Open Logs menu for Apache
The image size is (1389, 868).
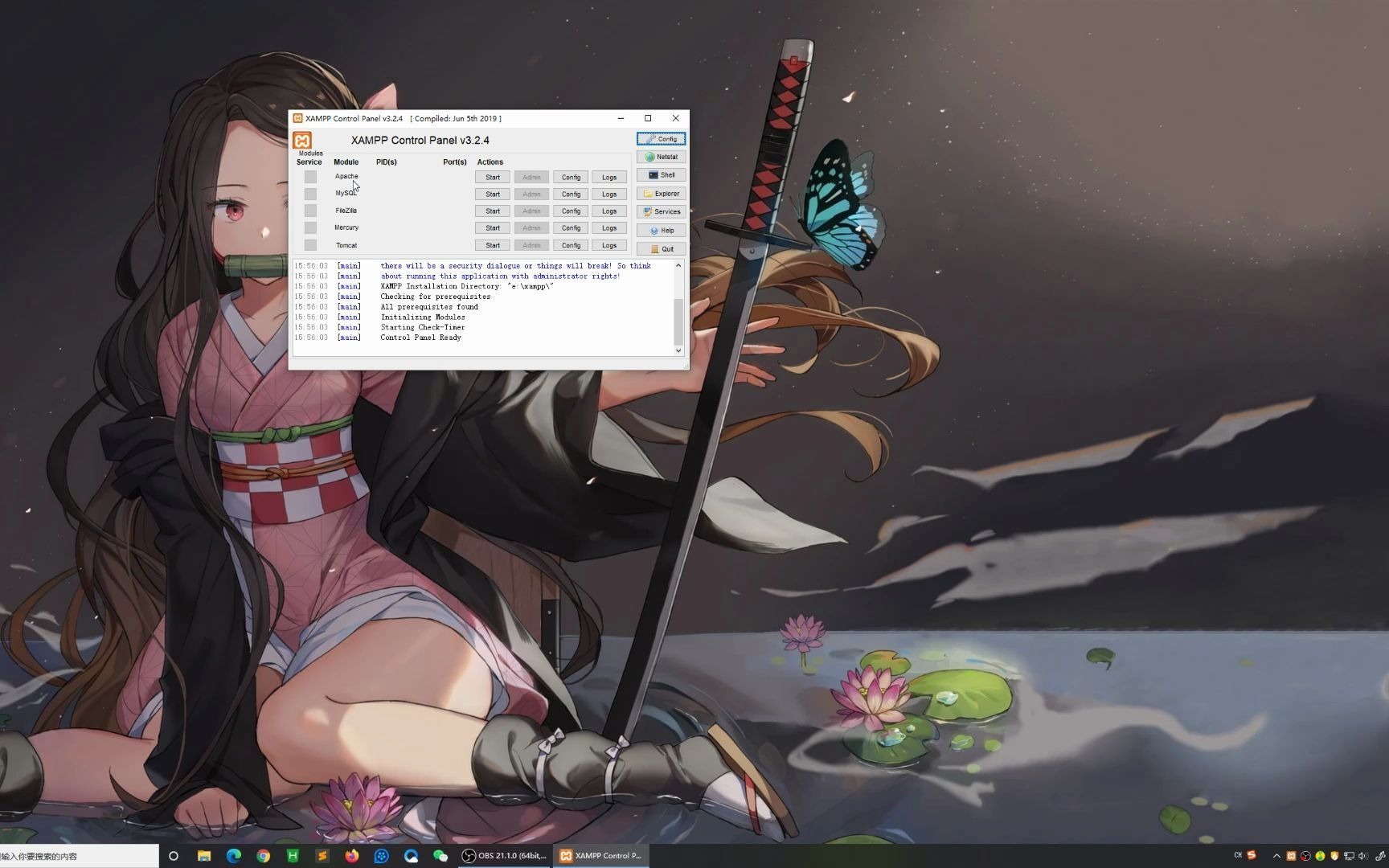click(609, 177)
